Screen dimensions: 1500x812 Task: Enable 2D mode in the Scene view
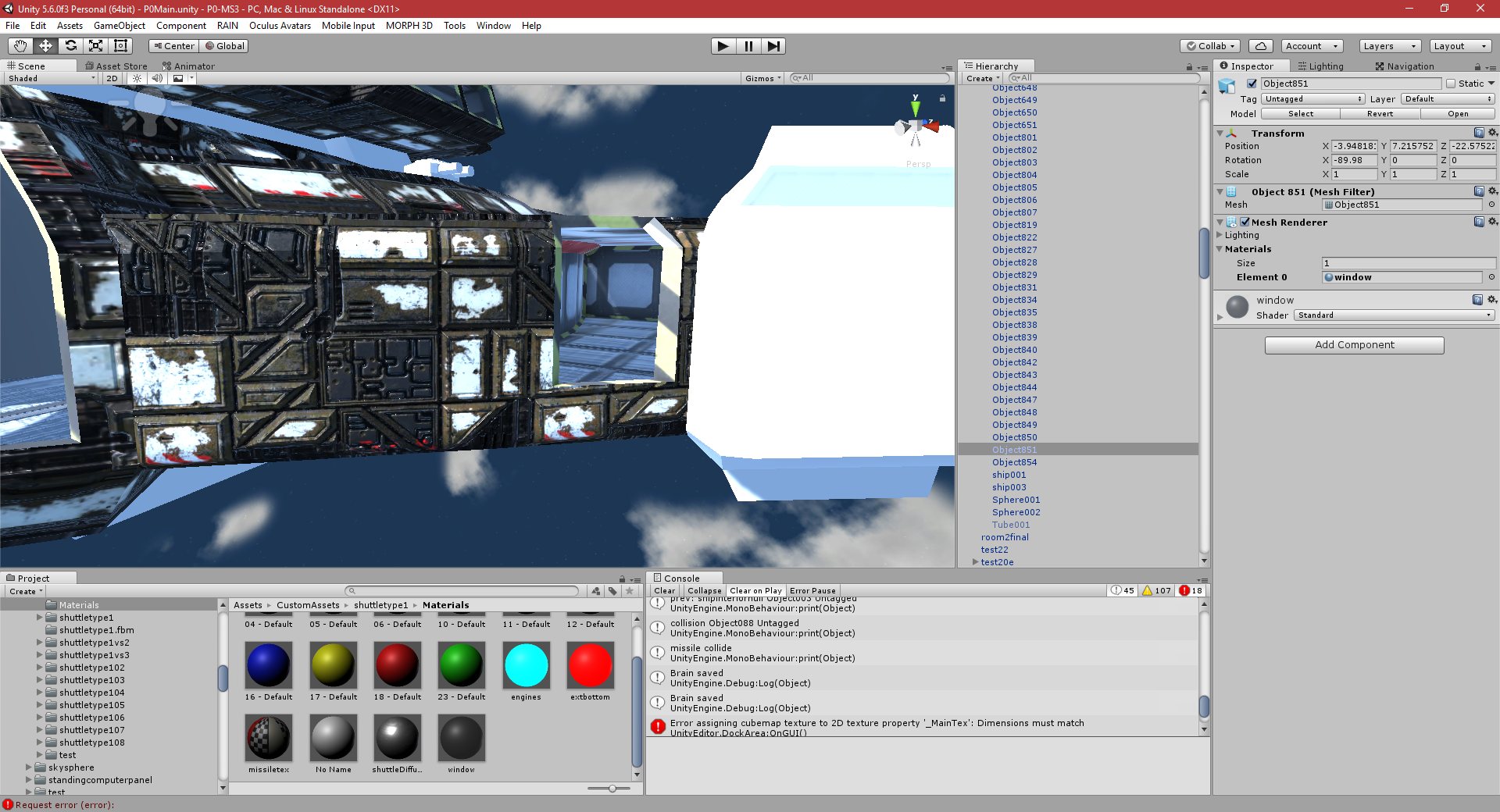[x=112, y=78]
